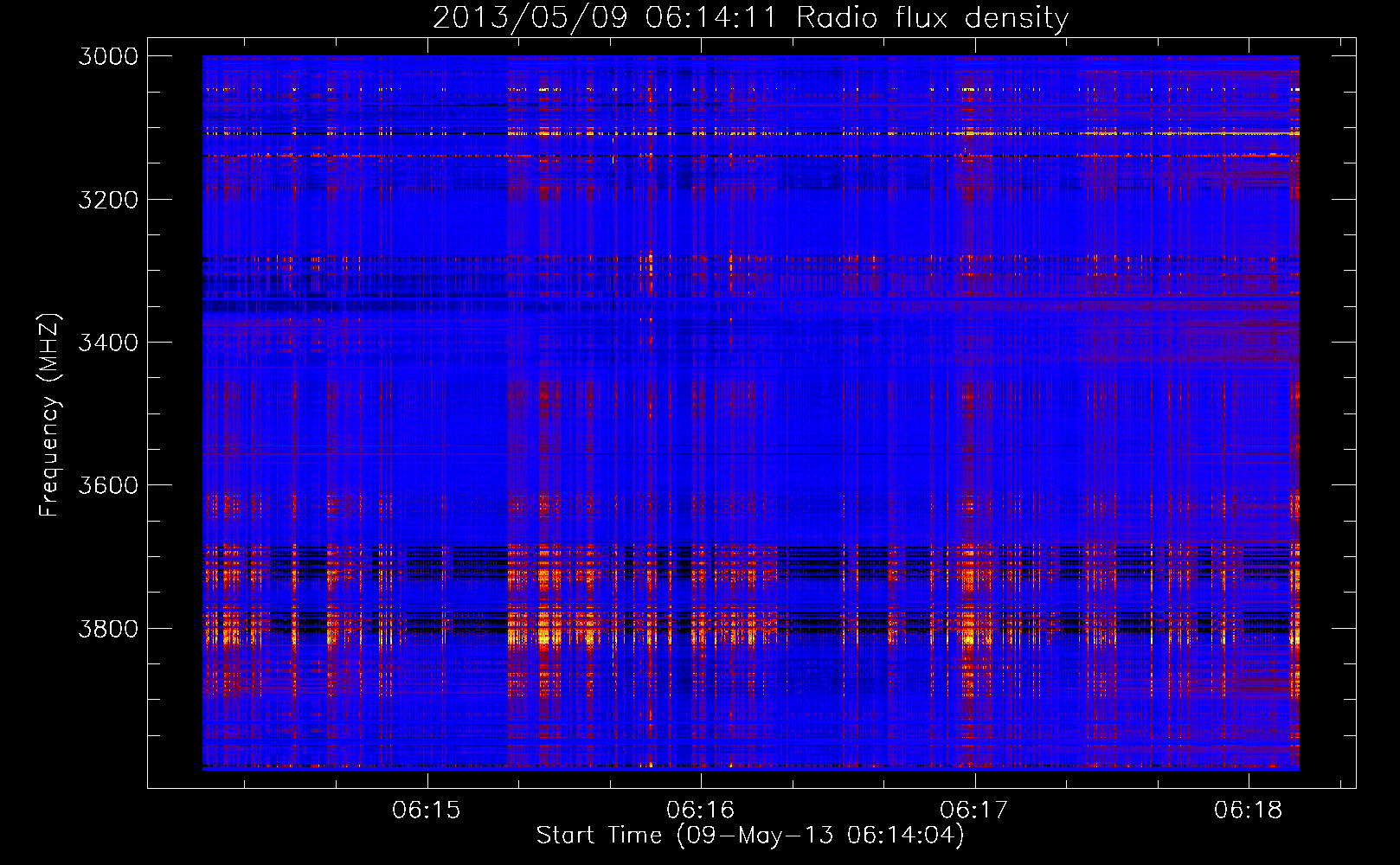Click the 'Start Time (09-May-13 06:14:04)' axis label
Screen dimensions: 1400x865
(x=750, y=836)
